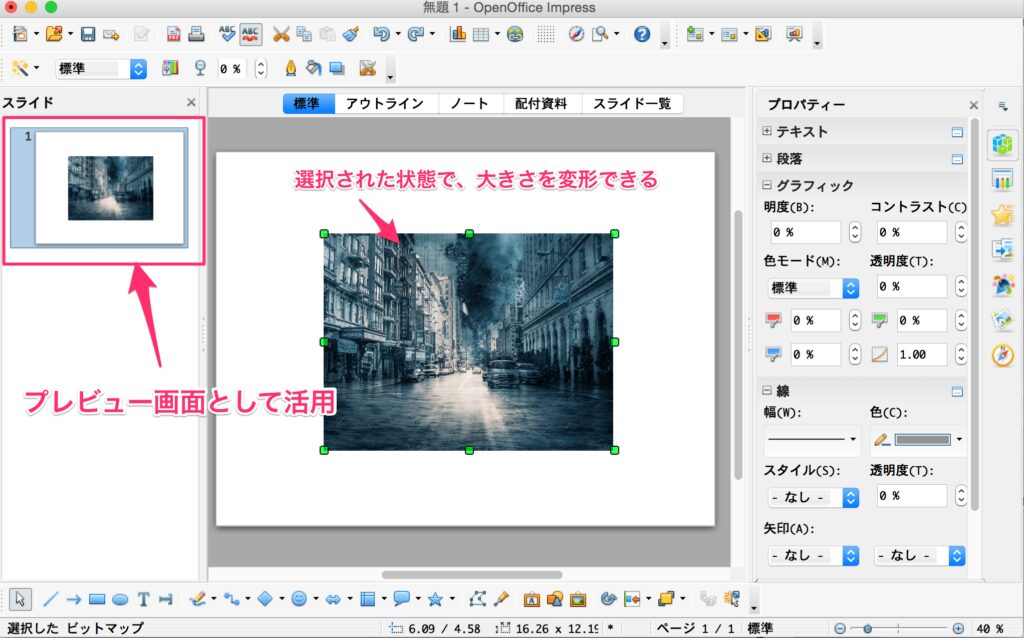Screen dimensions: 1024x638
Task: Select the Rectangle drawing tool
Action: [x=97, y=599]
